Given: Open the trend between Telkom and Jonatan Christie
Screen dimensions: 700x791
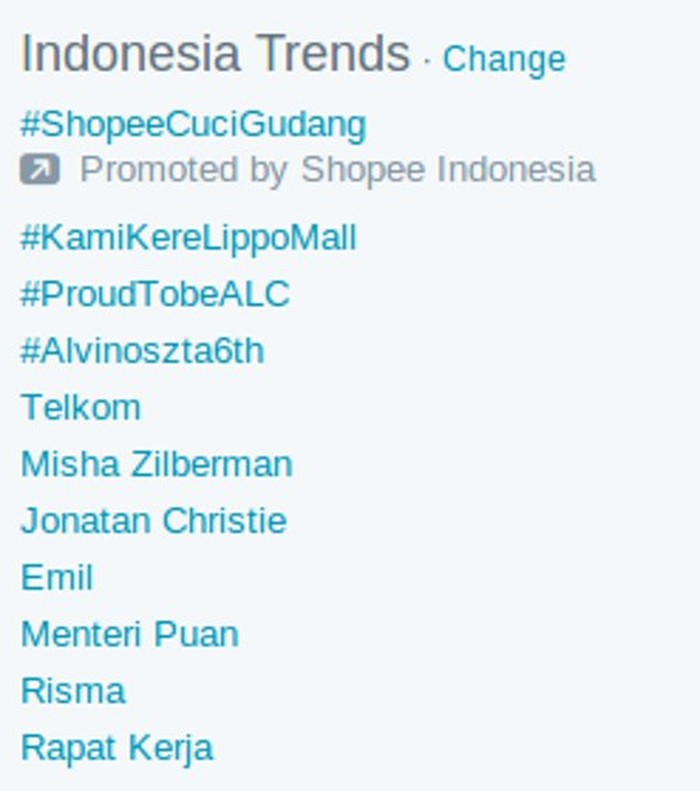Looking at the screenshot, I should click(x=157, y=464).
